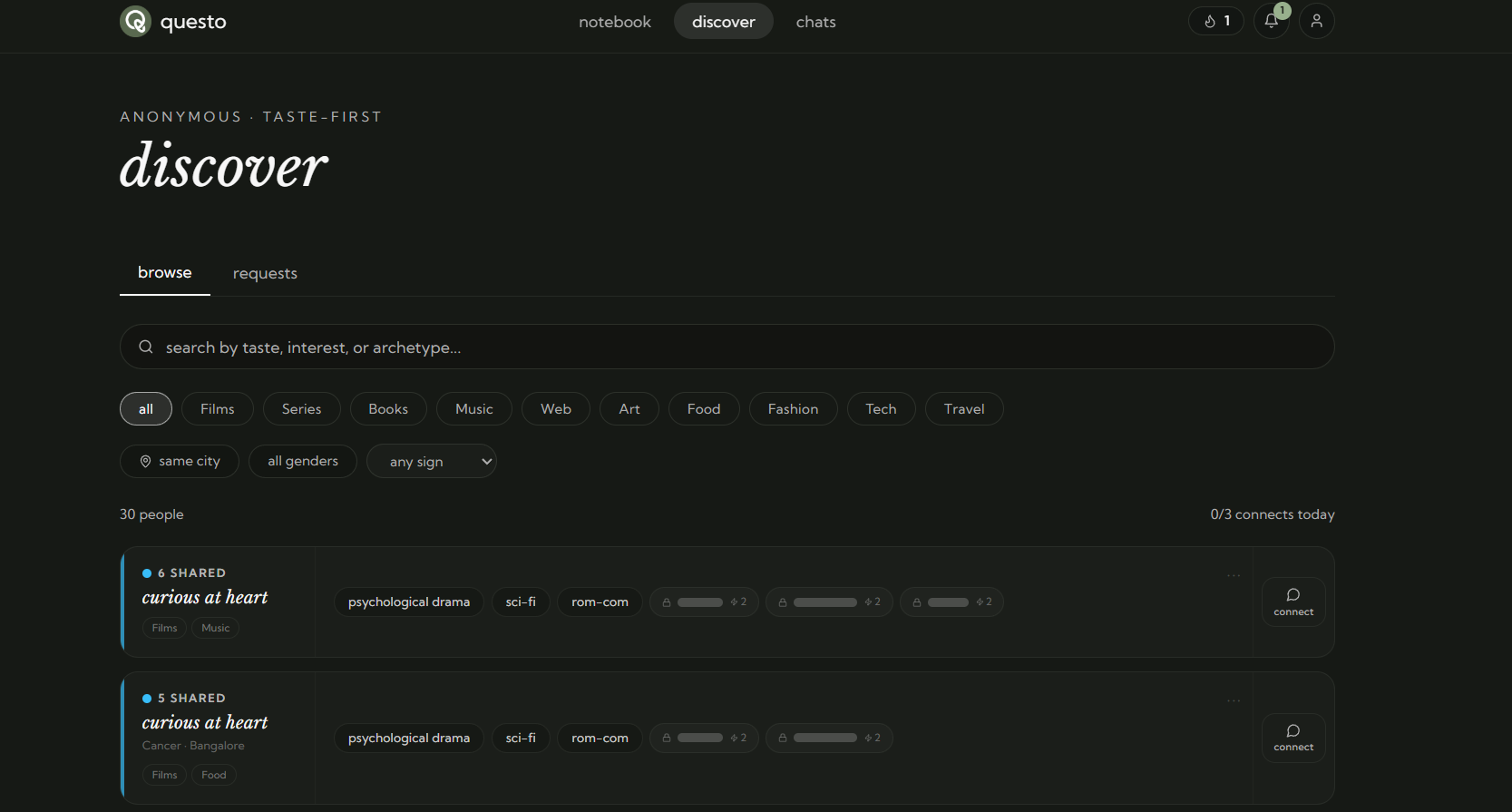Click psychological drama tag on 6 shared card
The height and width of the screenshot is (812, 1512).
(409, 602)
